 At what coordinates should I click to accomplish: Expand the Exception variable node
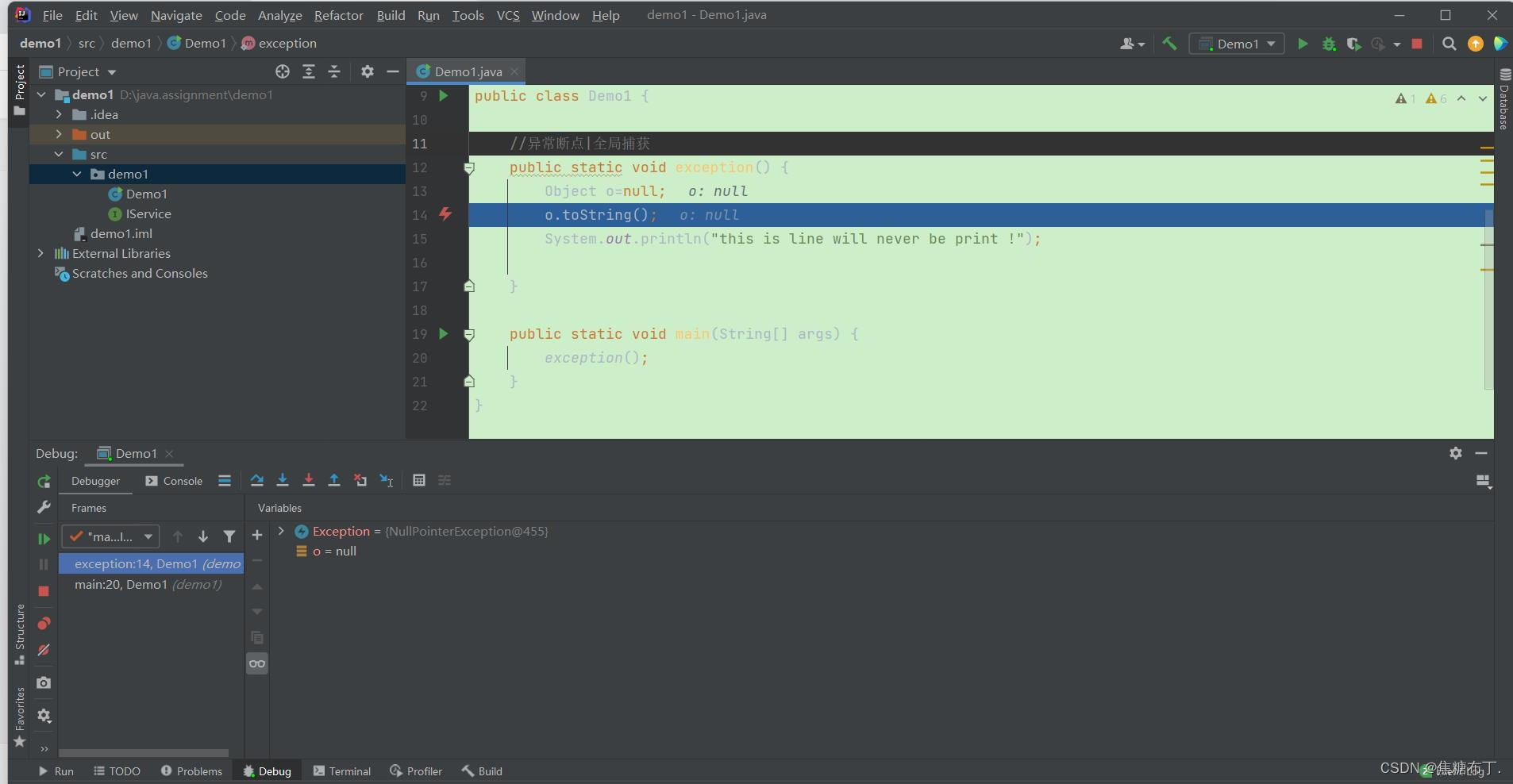pos(281,531)
